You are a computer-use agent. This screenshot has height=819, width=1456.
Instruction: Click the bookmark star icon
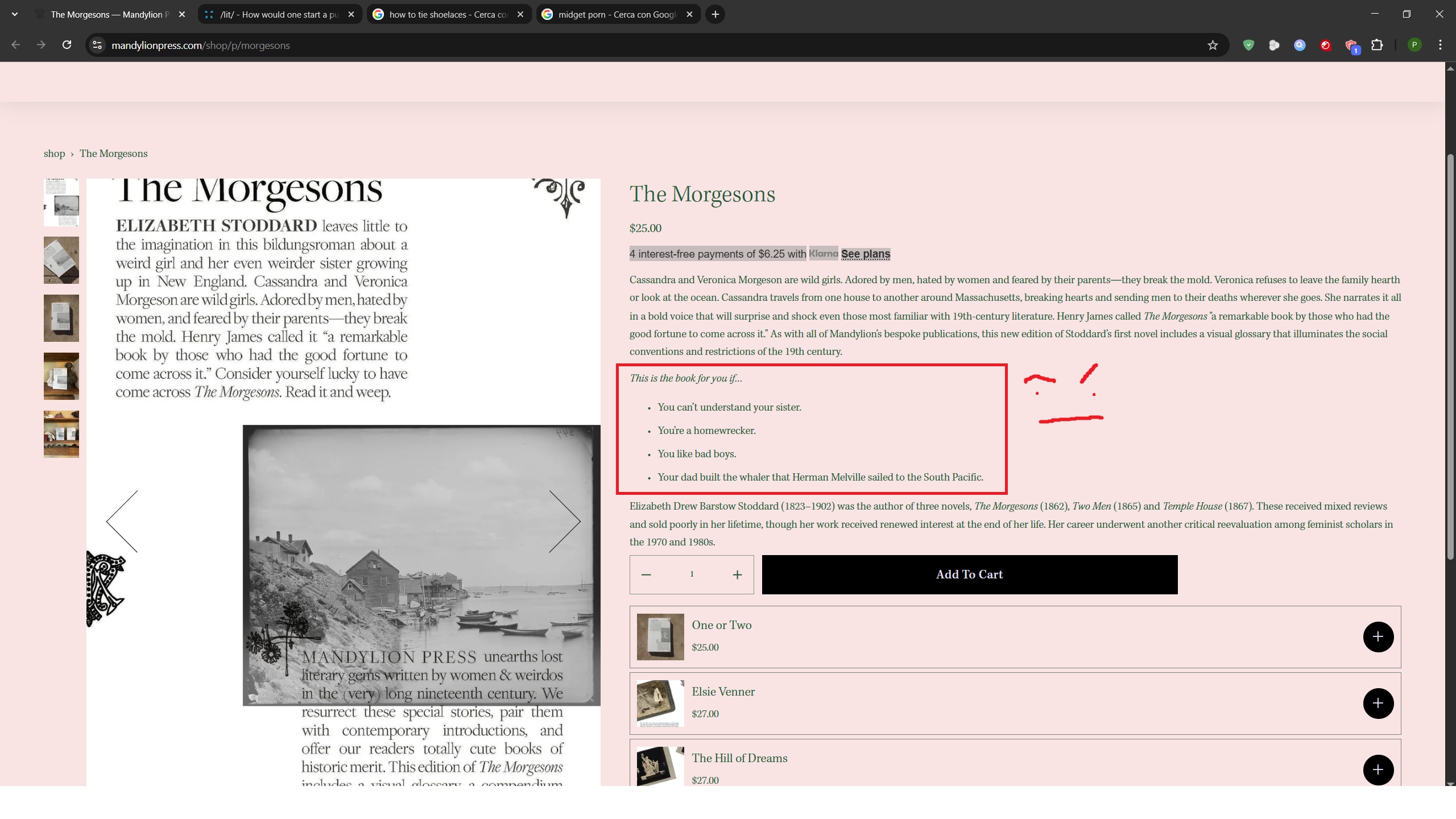pos(1212,45)
